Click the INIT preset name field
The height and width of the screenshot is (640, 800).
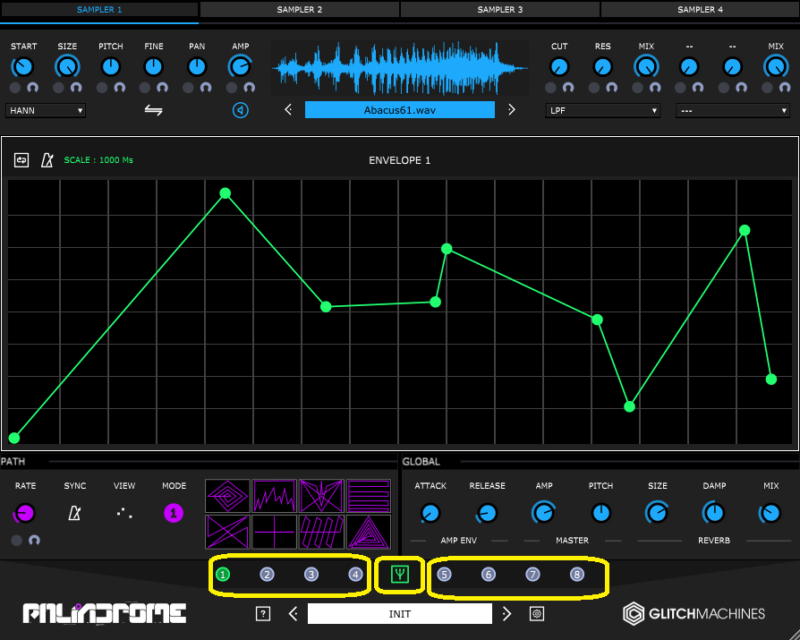click(399, 614)
